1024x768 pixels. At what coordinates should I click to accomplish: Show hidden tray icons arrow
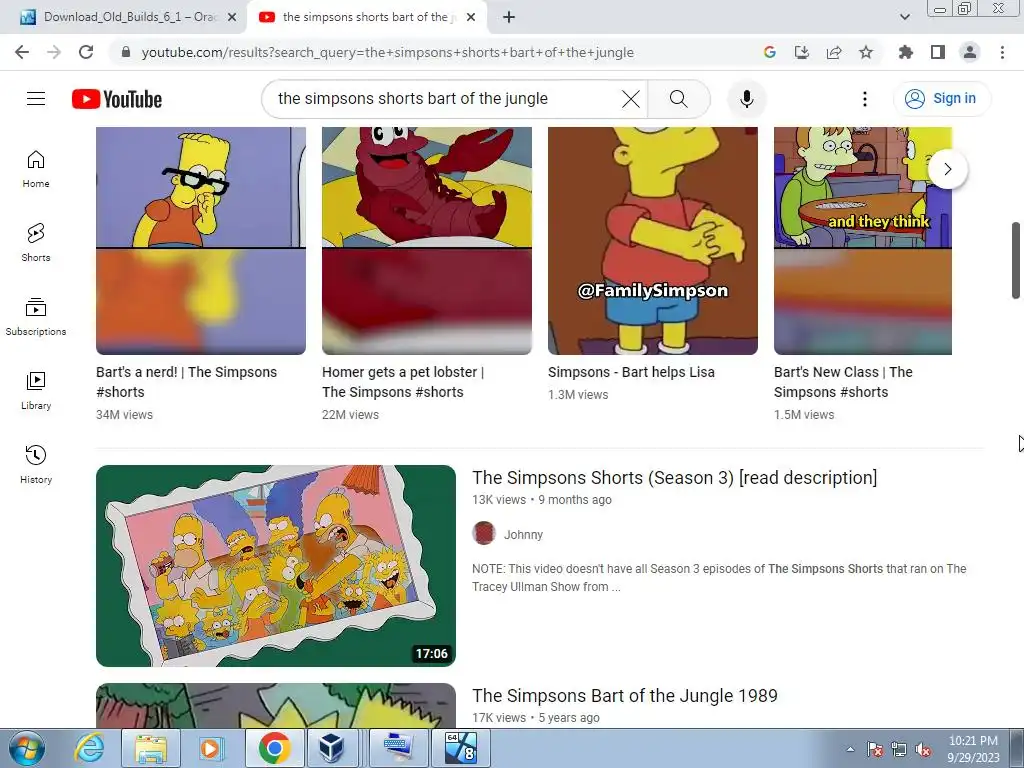pyautogui.click(x=850, y=749)
